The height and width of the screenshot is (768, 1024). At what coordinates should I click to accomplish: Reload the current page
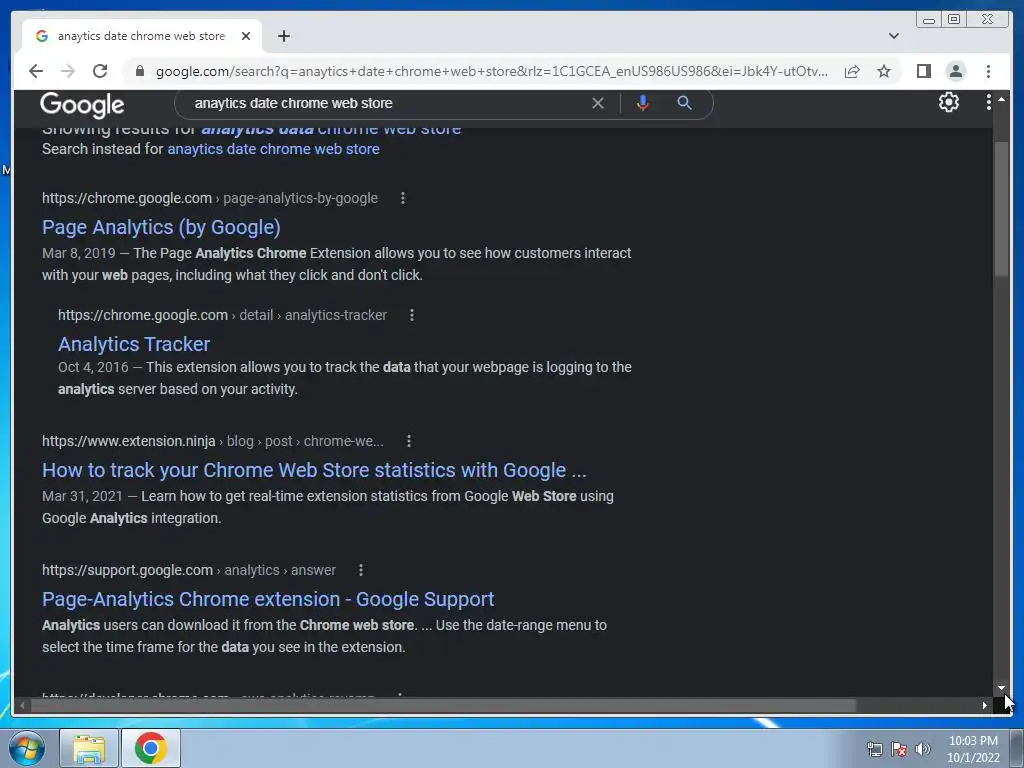click(100, 71)
